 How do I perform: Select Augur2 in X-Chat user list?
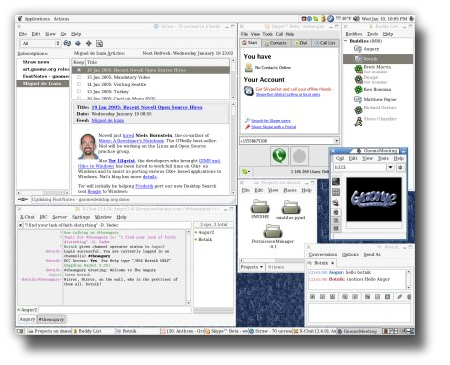(x=206, y=232)
